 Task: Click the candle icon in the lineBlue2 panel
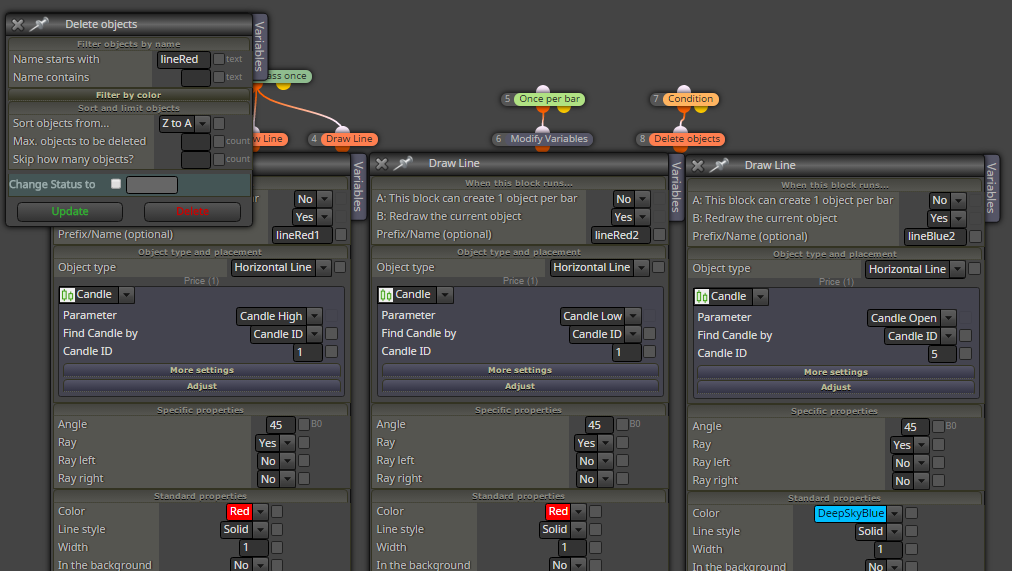(702, 297)
